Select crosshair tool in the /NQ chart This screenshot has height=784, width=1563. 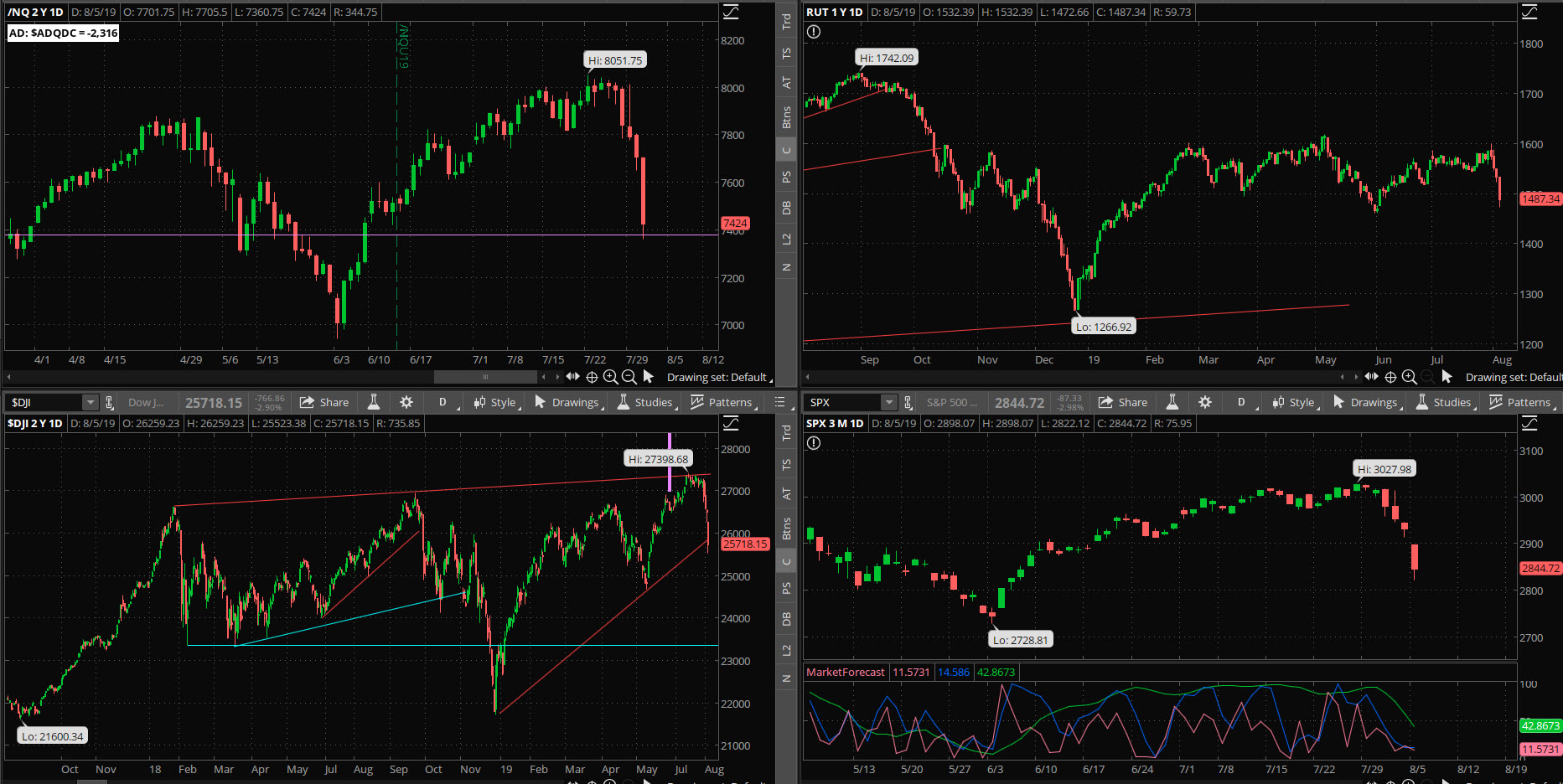coord(592,377)
